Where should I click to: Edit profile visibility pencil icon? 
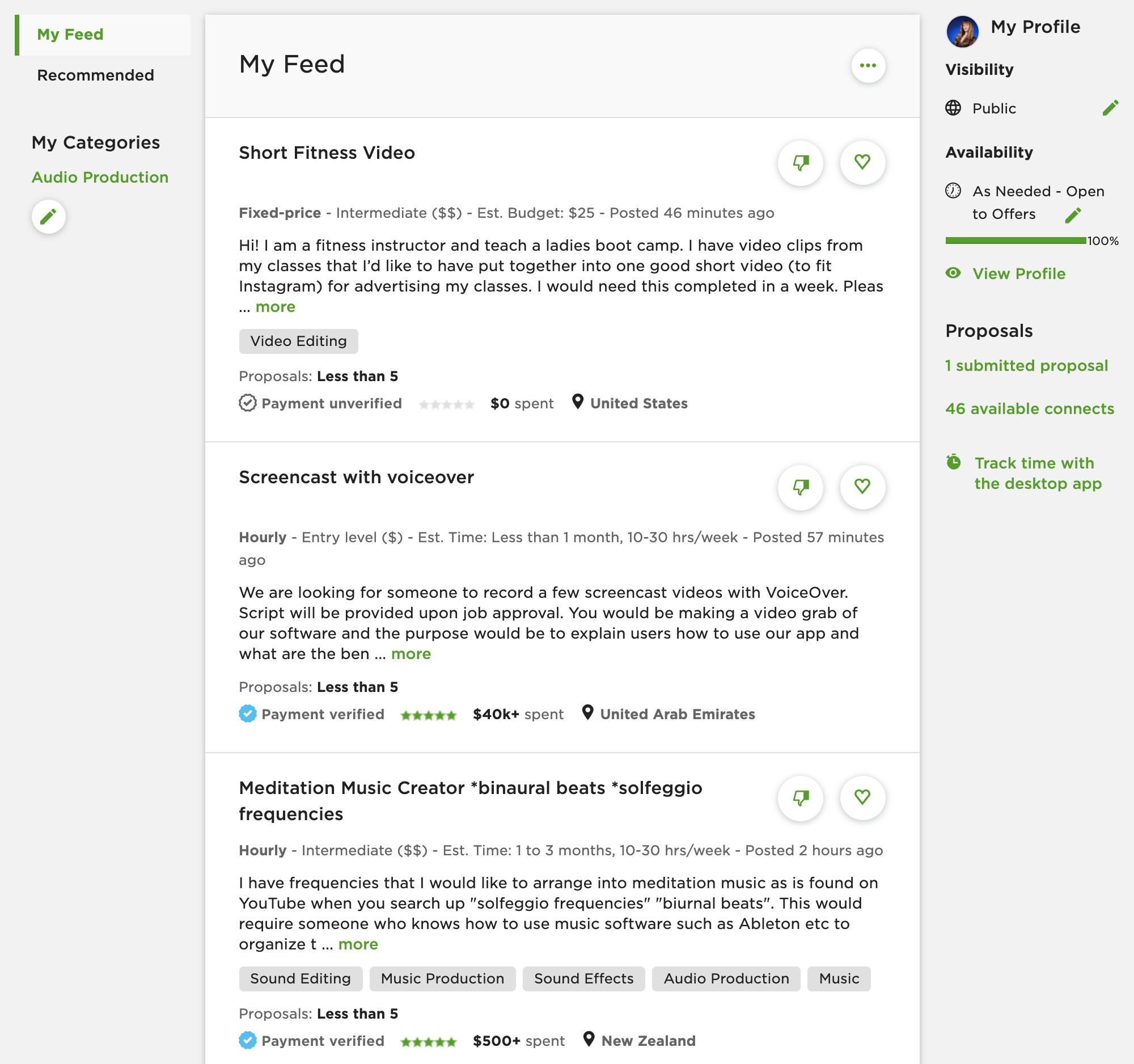[x=1110, y=108]
